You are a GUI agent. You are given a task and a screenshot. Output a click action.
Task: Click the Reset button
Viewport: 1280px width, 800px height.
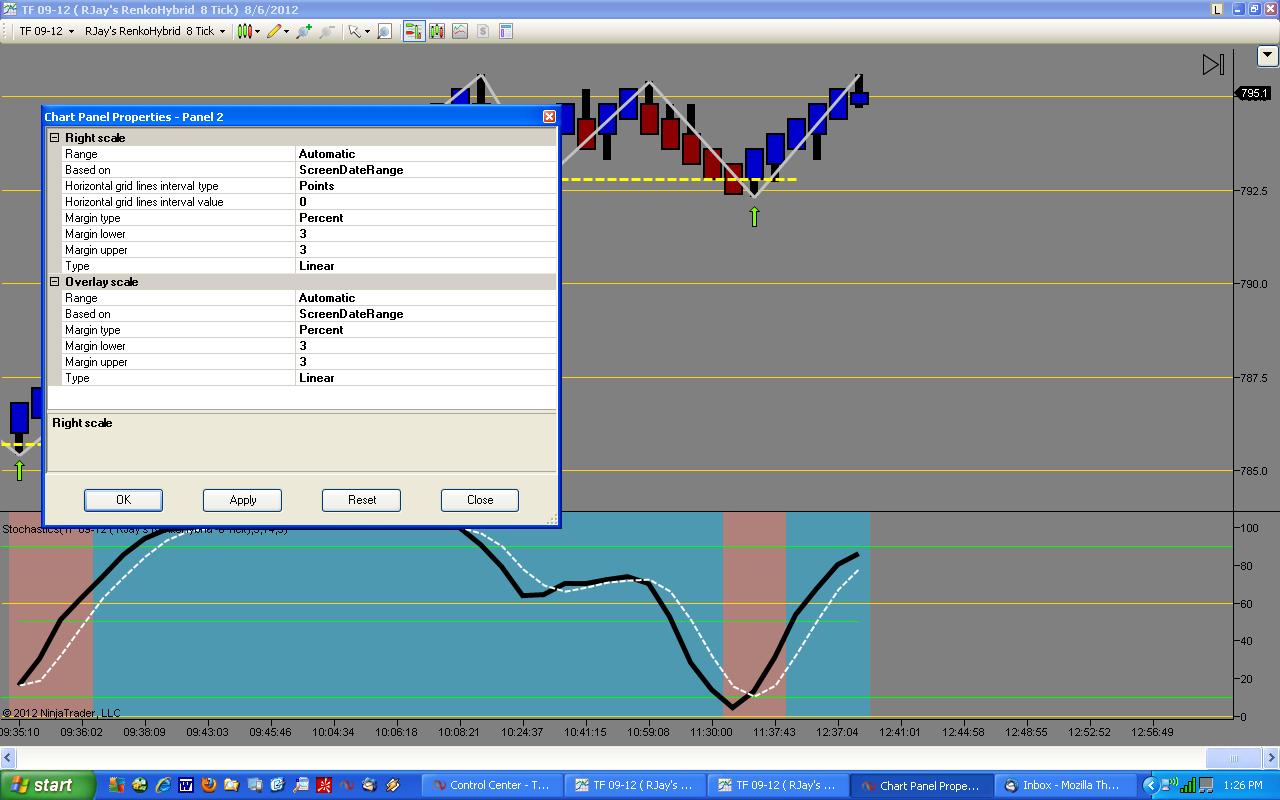pos(361,500)
